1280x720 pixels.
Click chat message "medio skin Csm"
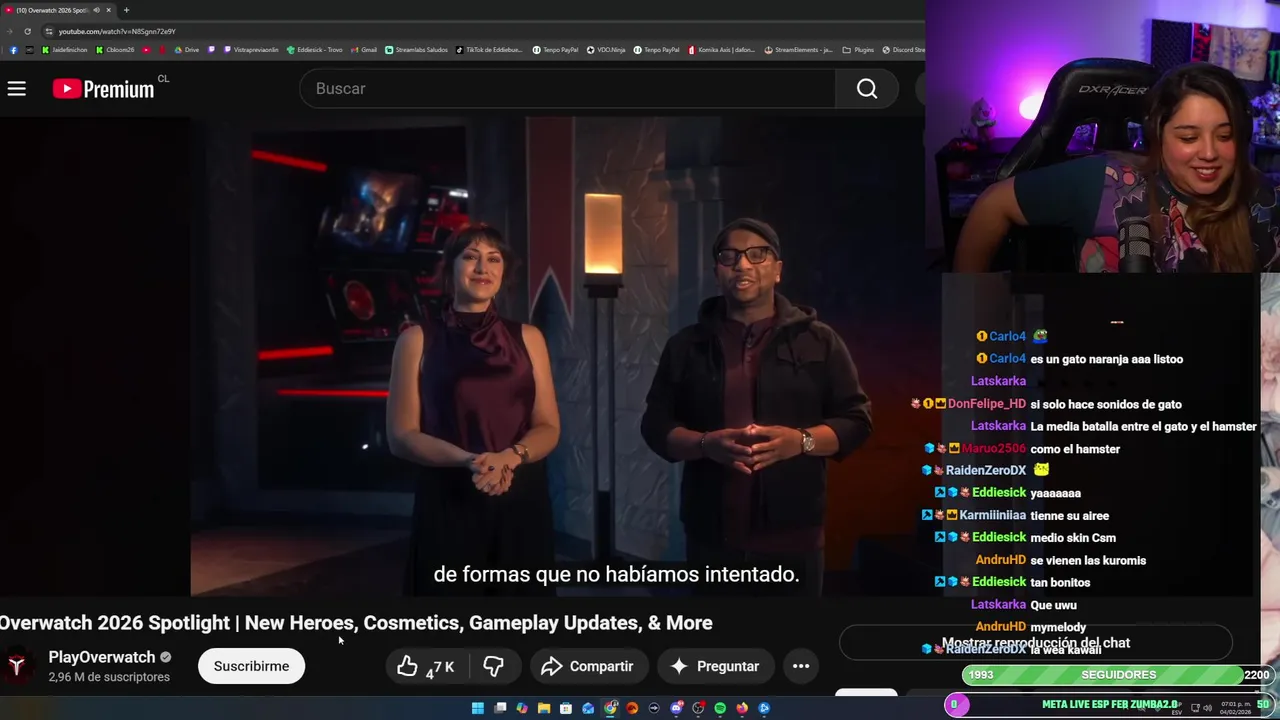pos(1073,538)
